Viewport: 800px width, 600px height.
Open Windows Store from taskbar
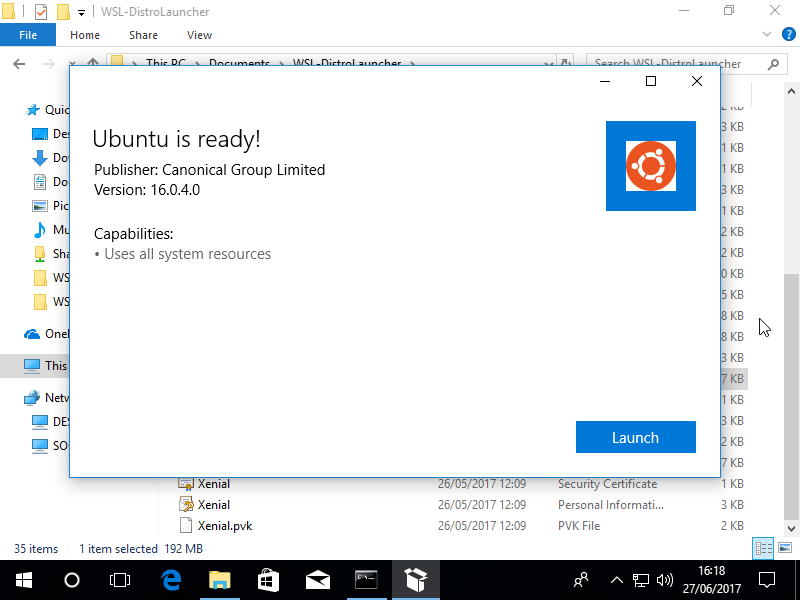pyautogui.click(x=268, y=580)
